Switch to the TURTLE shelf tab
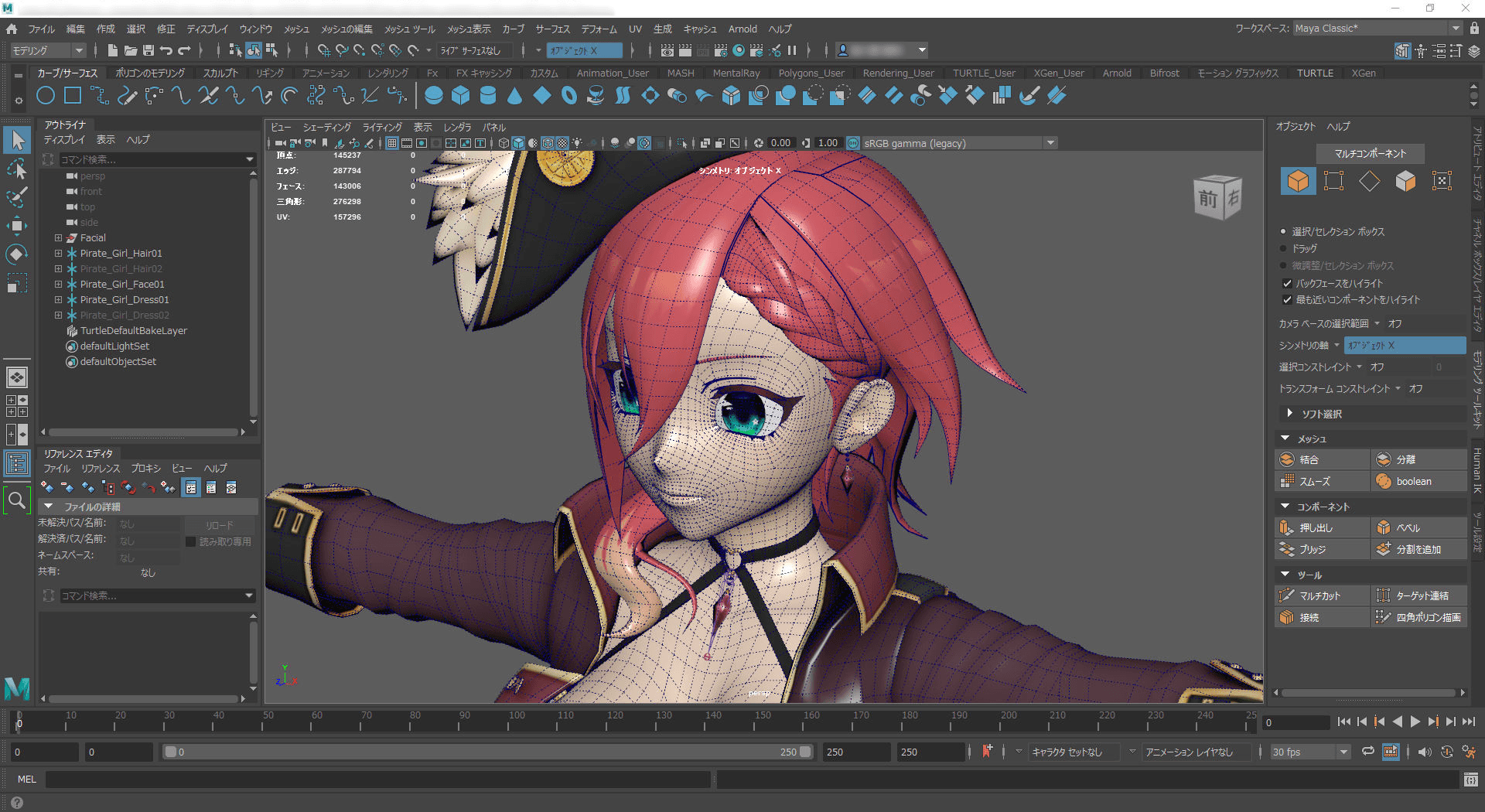 coord(1315,73)
